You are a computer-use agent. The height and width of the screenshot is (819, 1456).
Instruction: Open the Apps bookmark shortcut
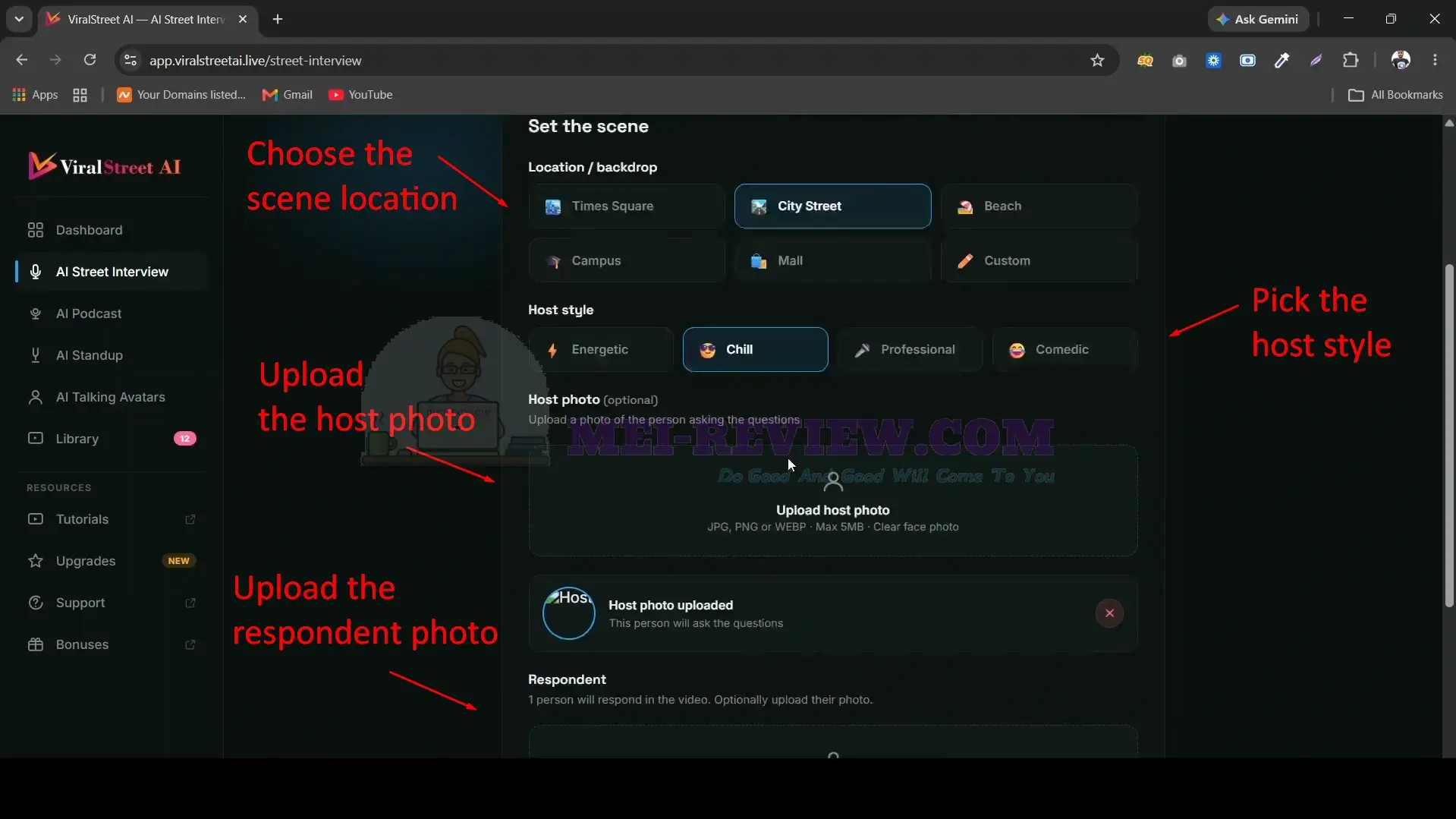pyautogui.click(x=35, y=95)
